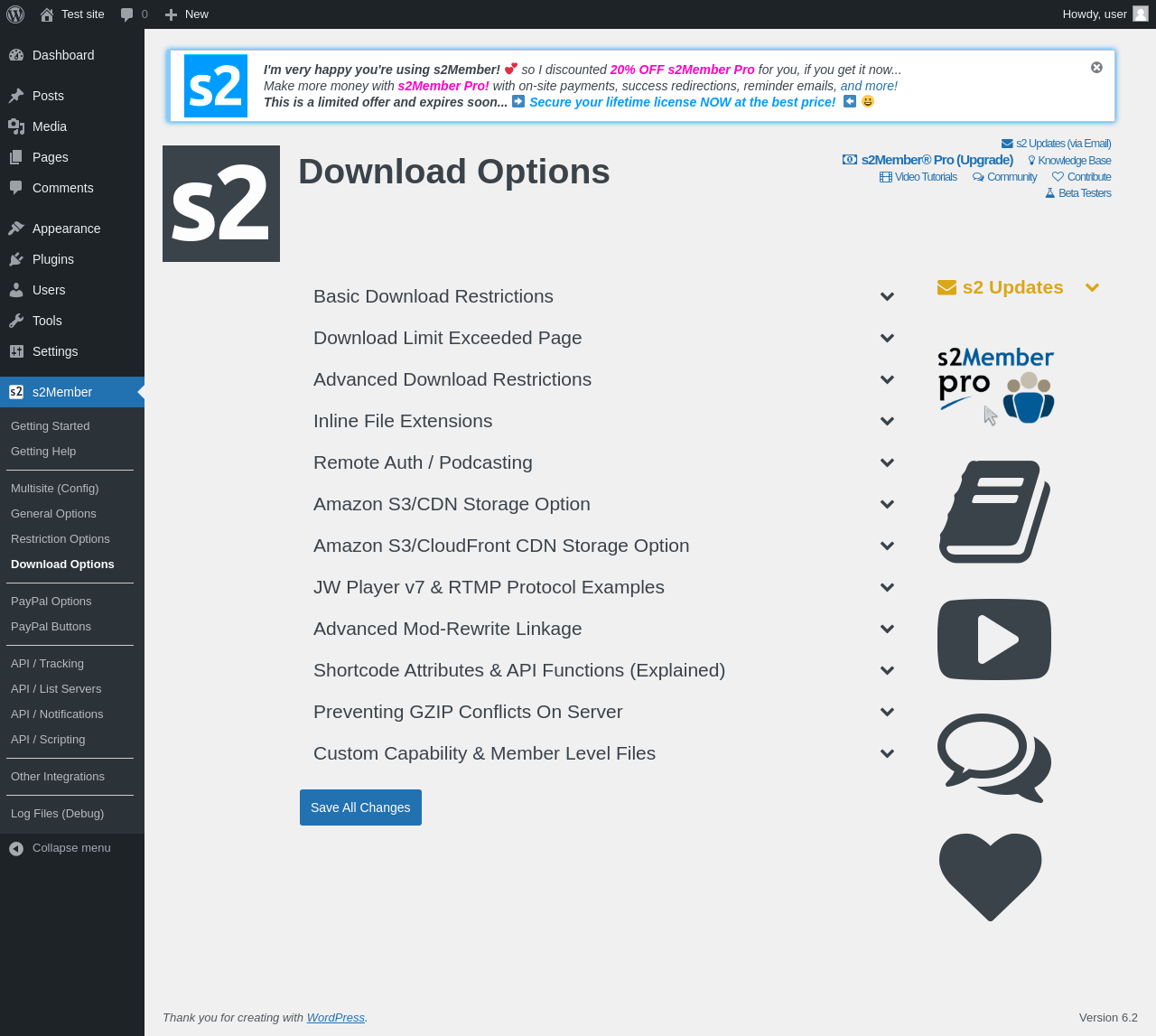This screenshot has height=1036, width=1156.
Task: Open the WordPress footer link
Action: tap(336, 1018)
